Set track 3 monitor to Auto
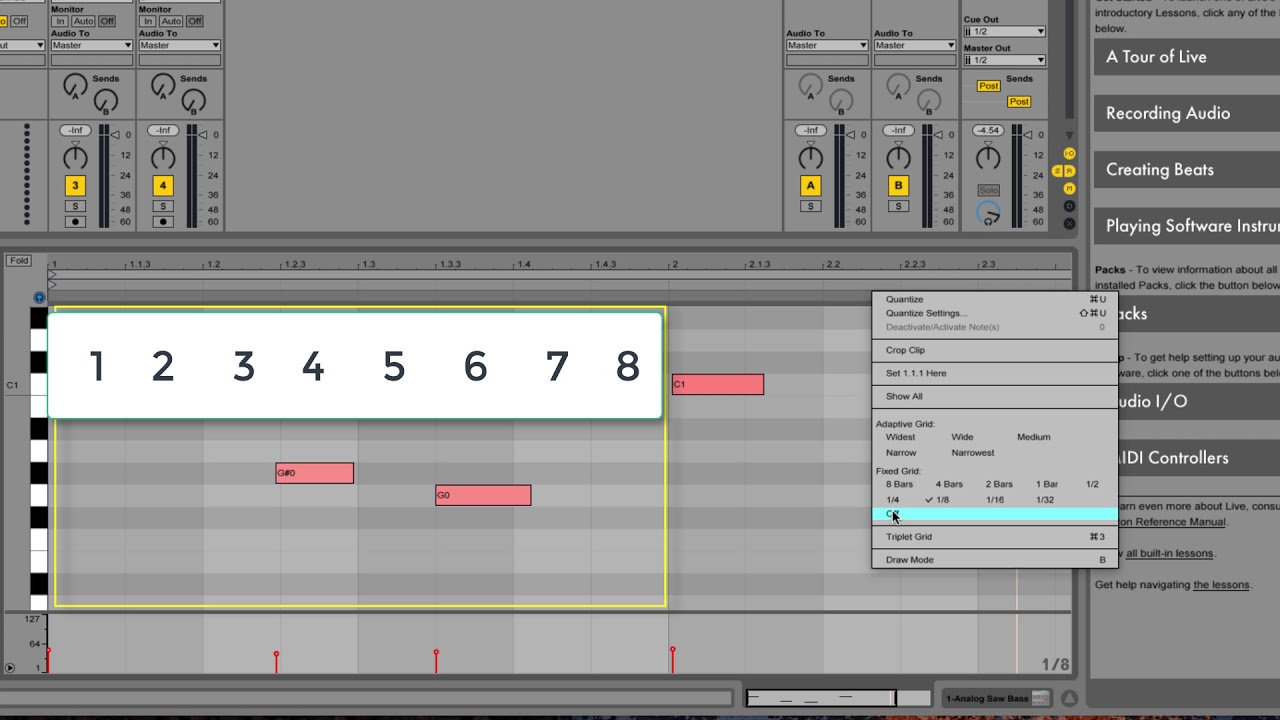 tap(84, 21)
